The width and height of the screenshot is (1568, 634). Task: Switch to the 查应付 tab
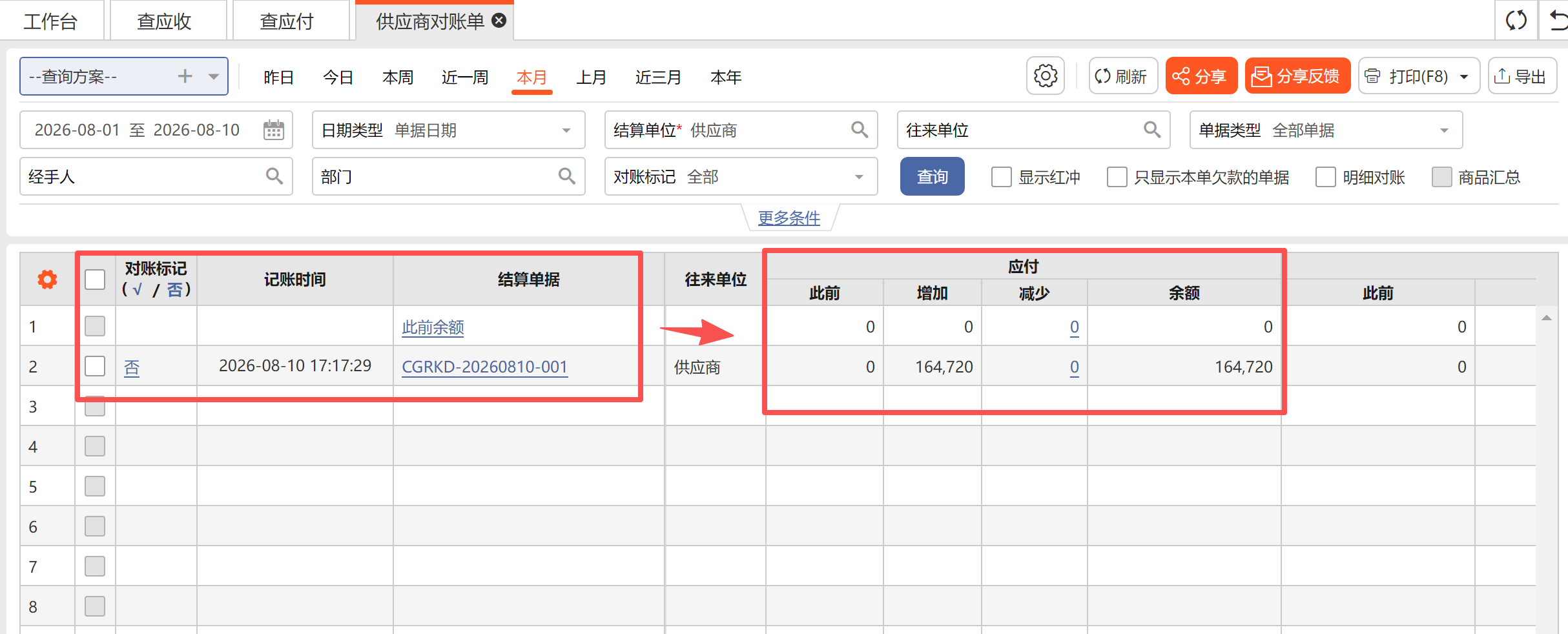point(287,21)
